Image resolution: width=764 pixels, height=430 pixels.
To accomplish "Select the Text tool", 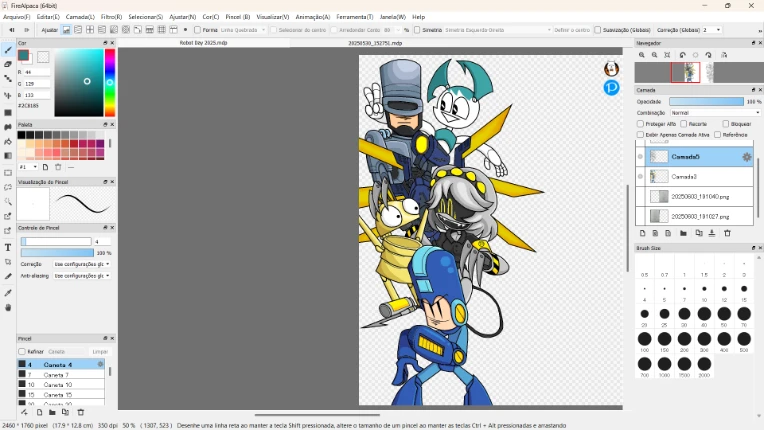I will [x=8, y=247].
